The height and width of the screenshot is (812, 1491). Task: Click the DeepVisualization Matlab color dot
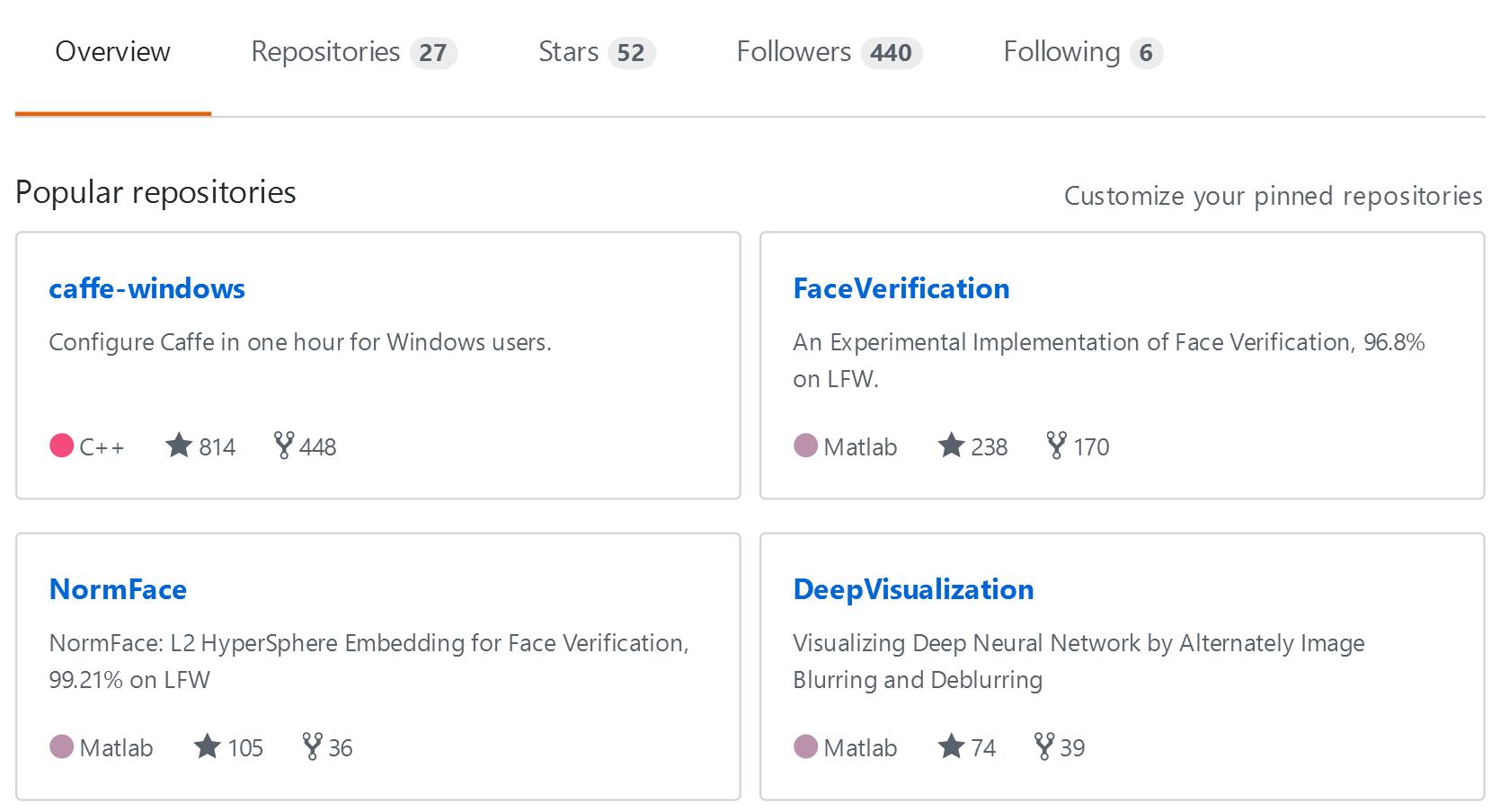pos(805,746)
